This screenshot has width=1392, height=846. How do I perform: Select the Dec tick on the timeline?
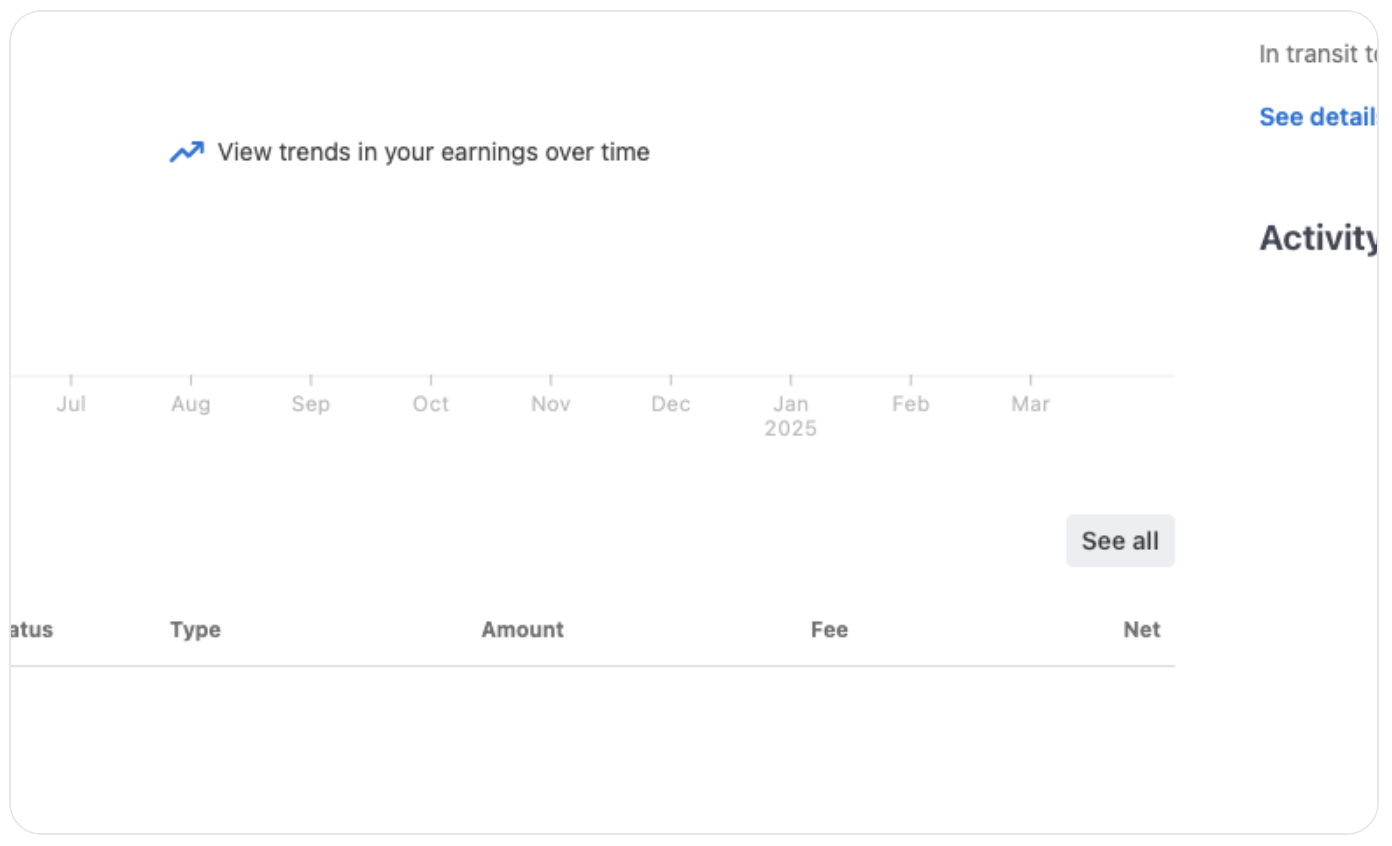click(671, 404)
